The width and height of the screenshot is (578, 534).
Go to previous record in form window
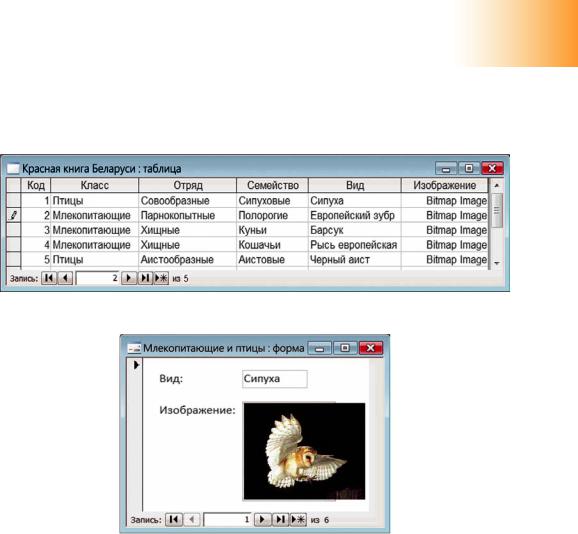click(x=191, y=520)
